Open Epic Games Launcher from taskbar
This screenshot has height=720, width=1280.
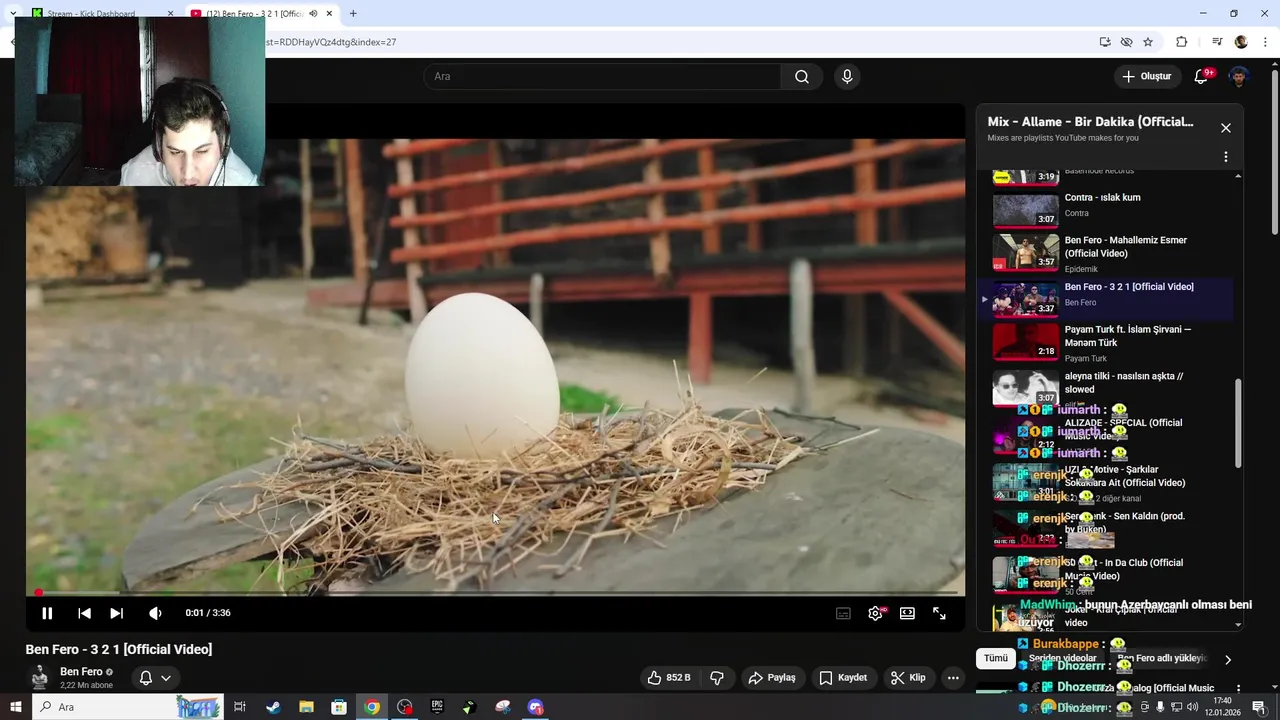click(437, 707)
